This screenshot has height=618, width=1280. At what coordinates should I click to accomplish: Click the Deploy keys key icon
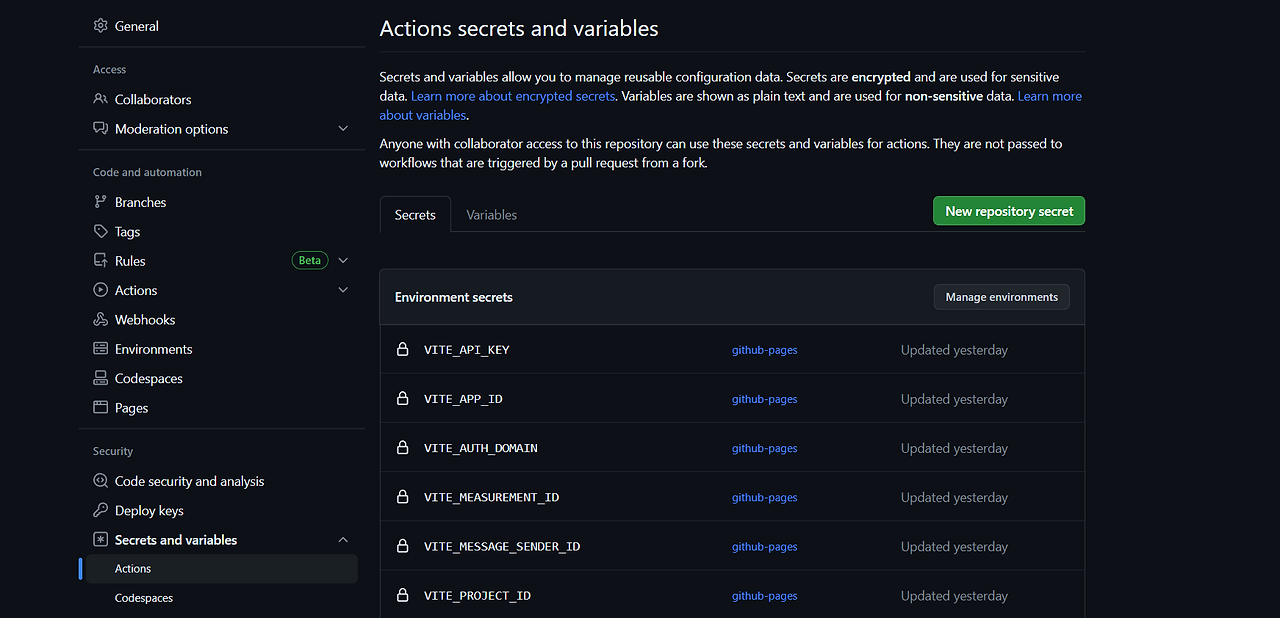pyautogui.click(x=100, y=510)
